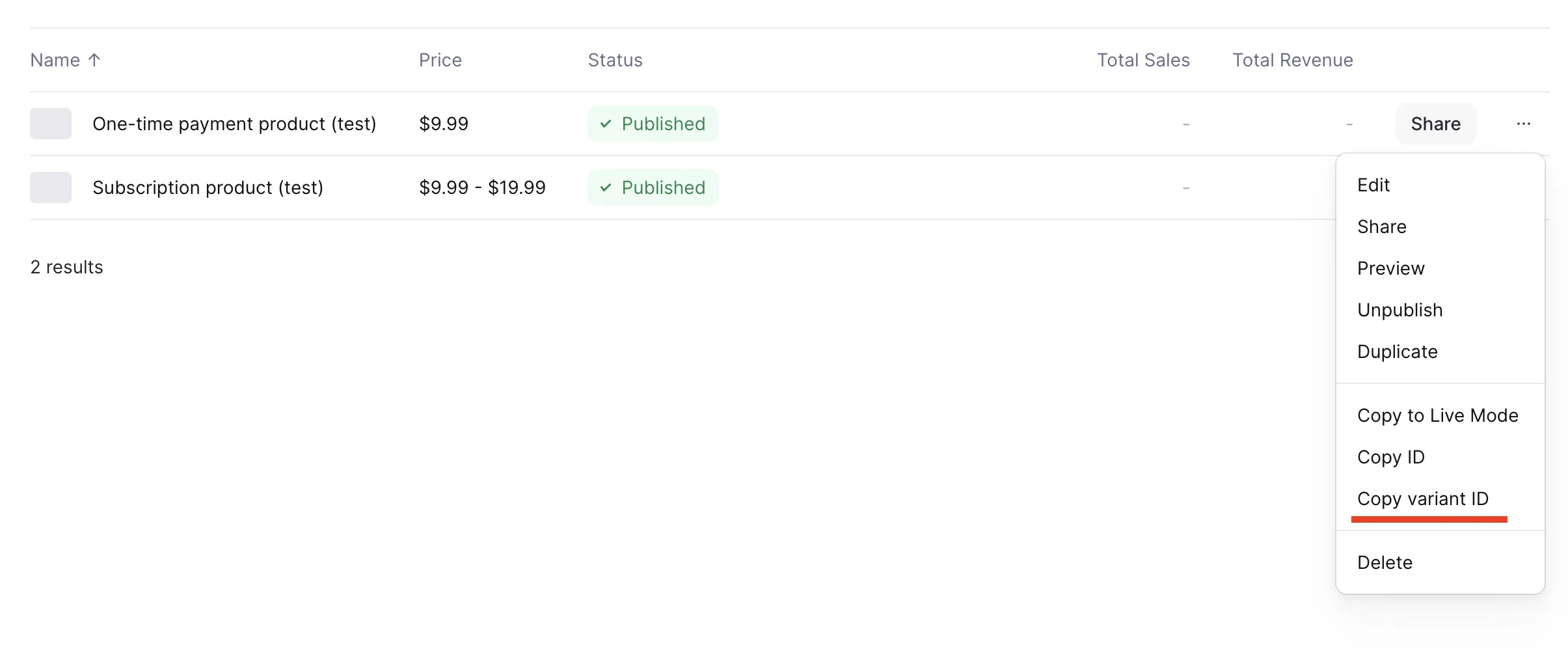Select Edit from the context menu

click(1373, 186)
